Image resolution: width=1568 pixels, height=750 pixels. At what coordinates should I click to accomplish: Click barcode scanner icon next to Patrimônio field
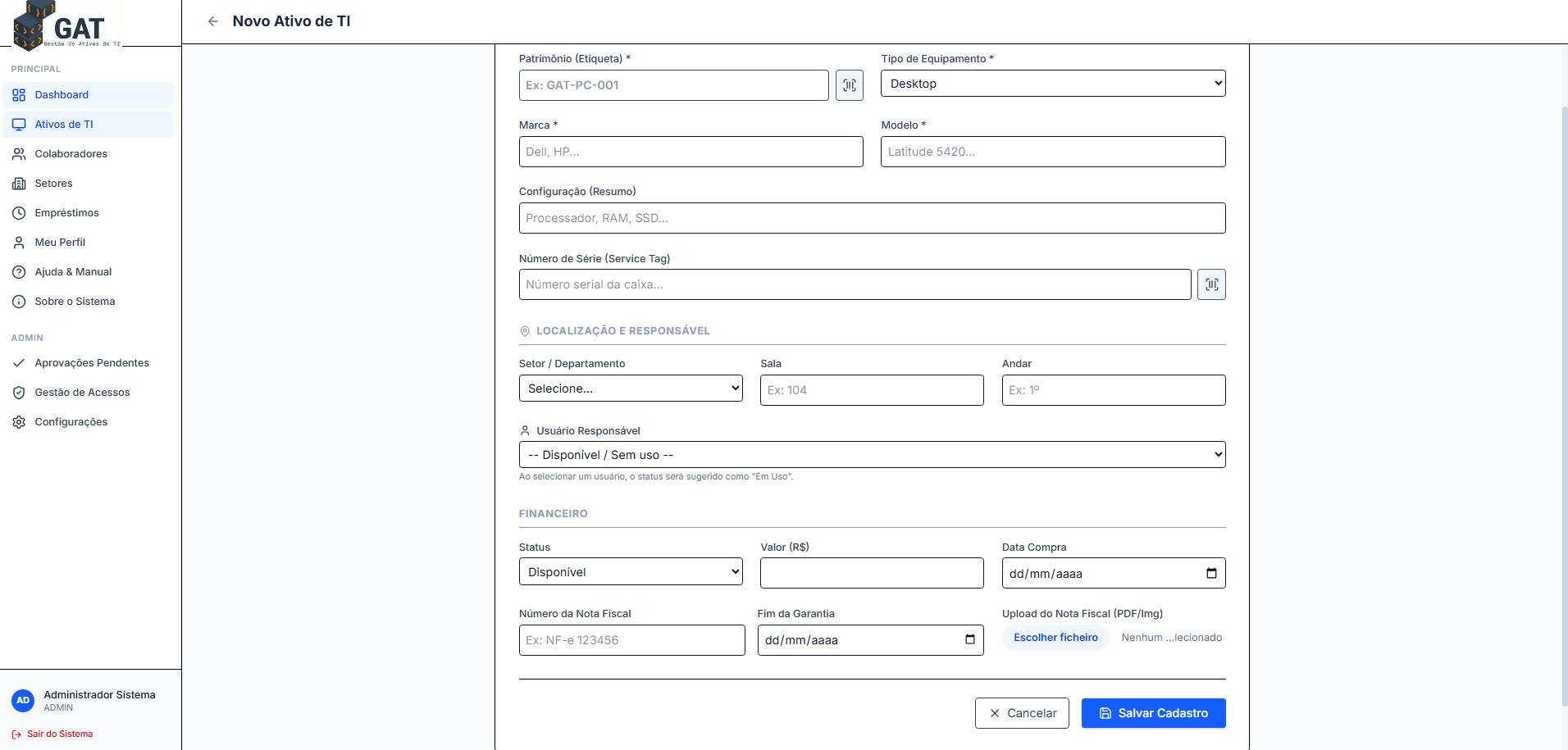(x=849, y=85)
